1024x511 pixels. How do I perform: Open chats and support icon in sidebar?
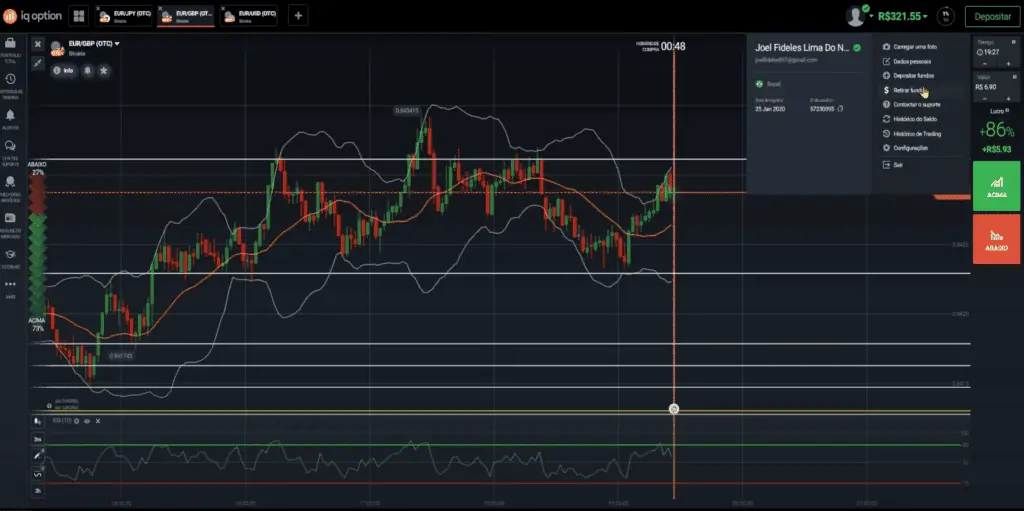pyautogui.click(x=10, y=146)
